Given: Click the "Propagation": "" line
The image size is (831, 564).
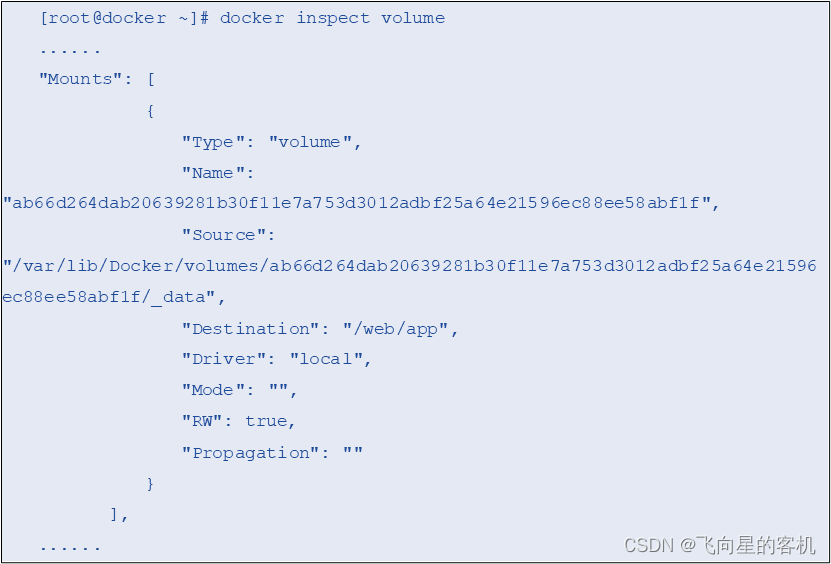Looking at the screenshot, I should [272, 453].
